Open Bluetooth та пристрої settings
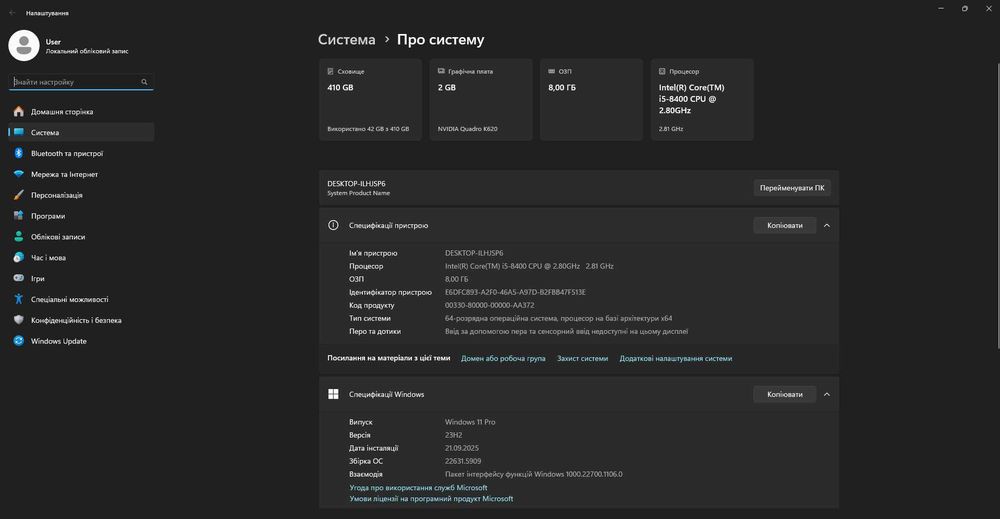This screenshot has width=1000, height=519. click(x=66, y=153)
